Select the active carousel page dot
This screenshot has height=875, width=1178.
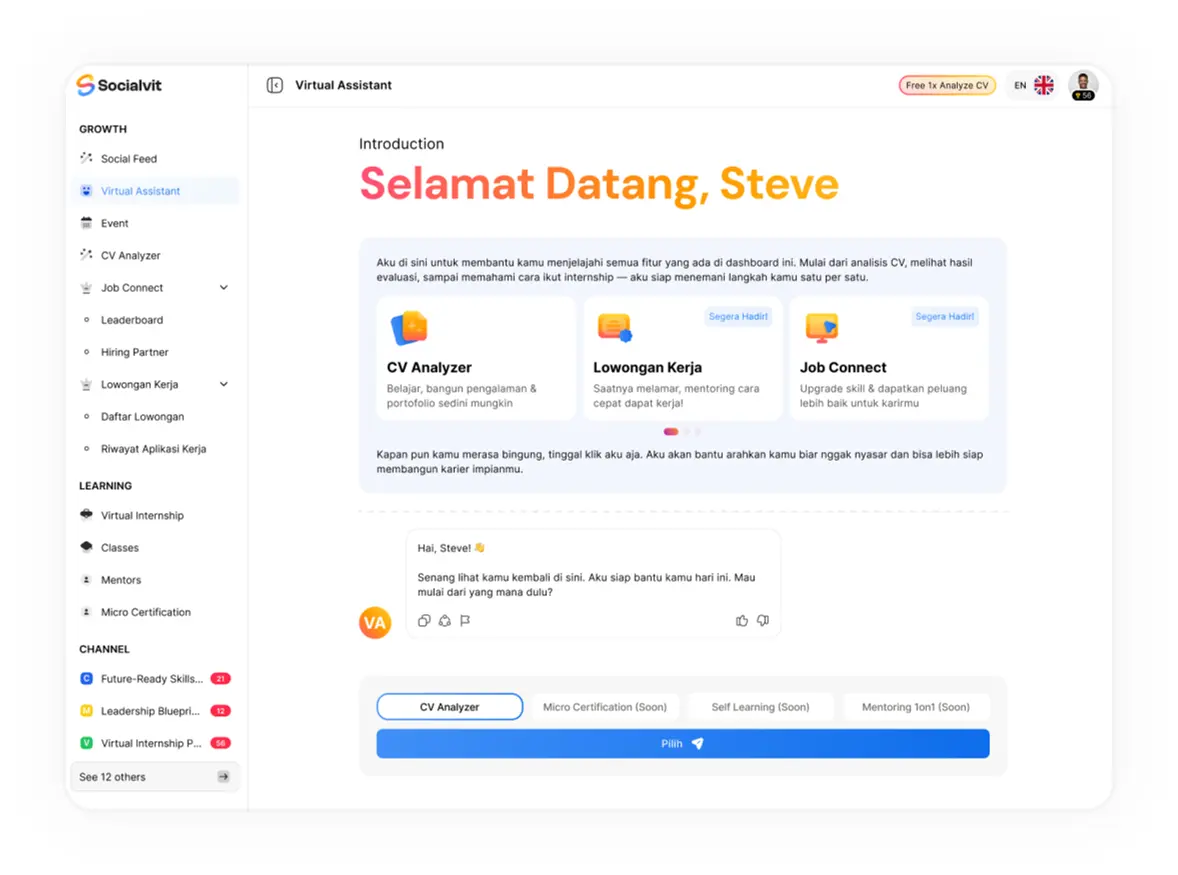click(671, 432)
